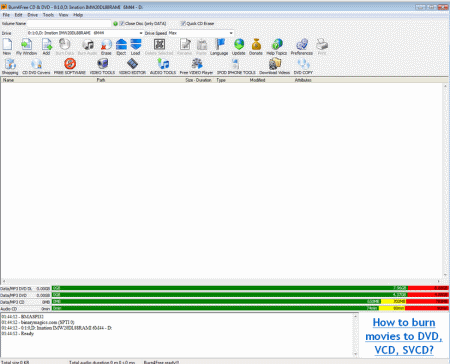Sort the list by the Modified column
The width and height of the screenshot is (450, 364).
pos(271,80)
